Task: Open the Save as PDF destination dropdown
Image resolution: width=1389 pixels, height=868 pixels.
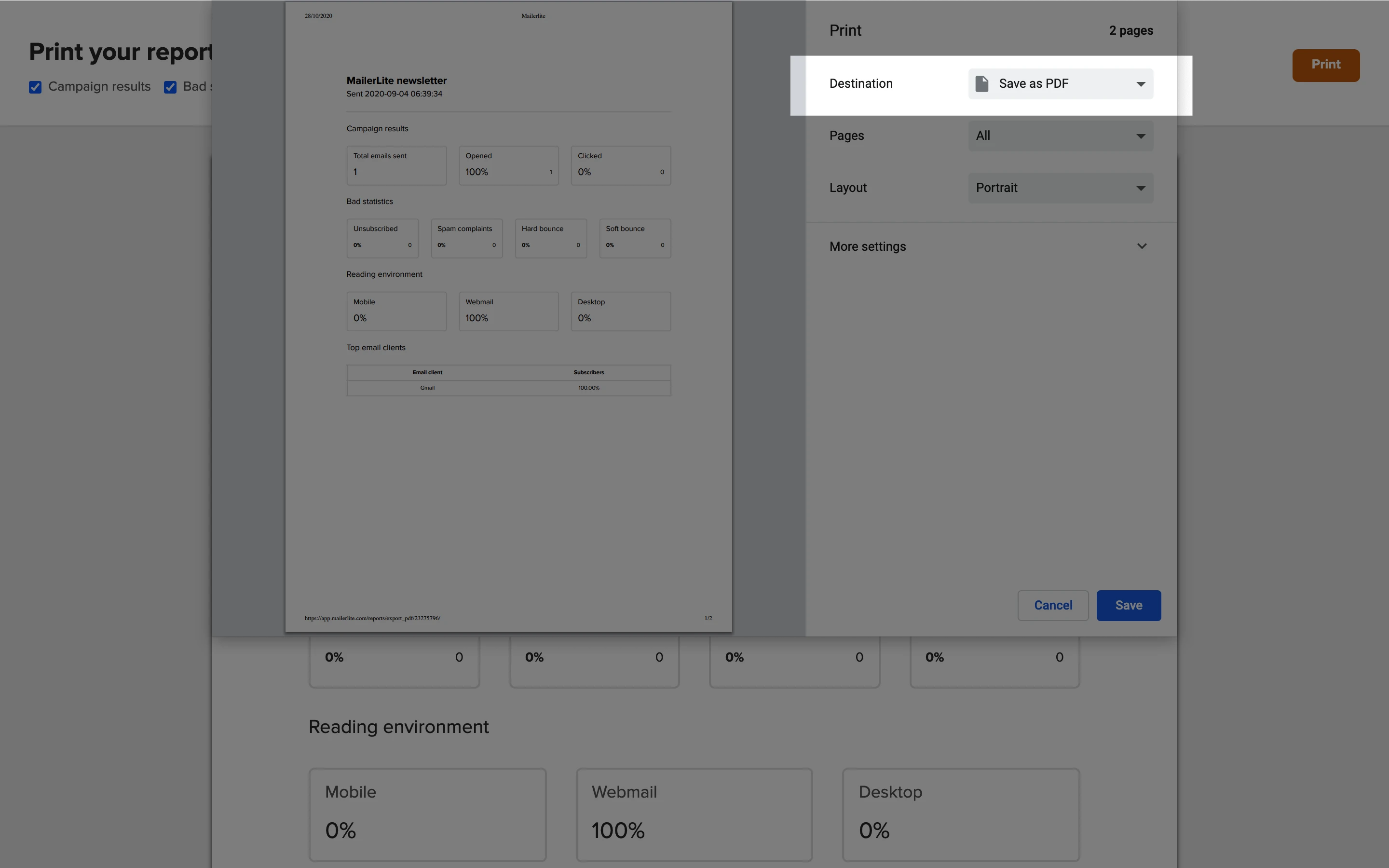Action: pos(1060,84)
